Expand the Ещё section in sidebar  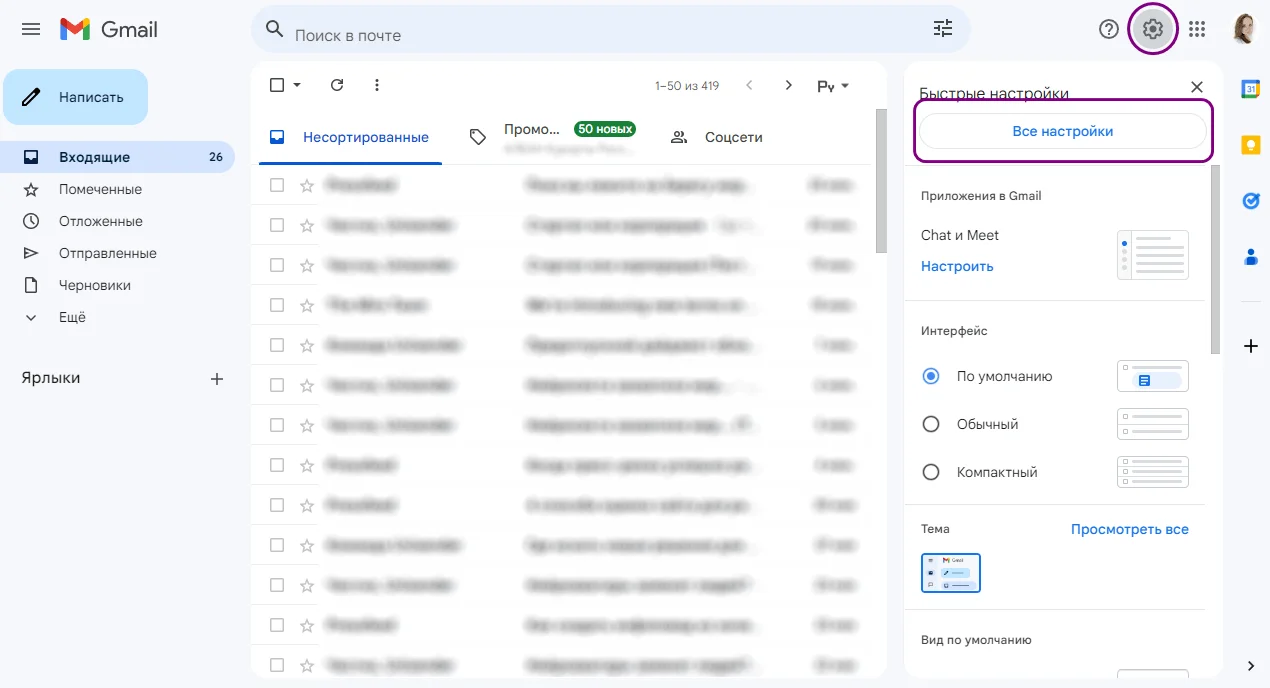tap(72, 317)
